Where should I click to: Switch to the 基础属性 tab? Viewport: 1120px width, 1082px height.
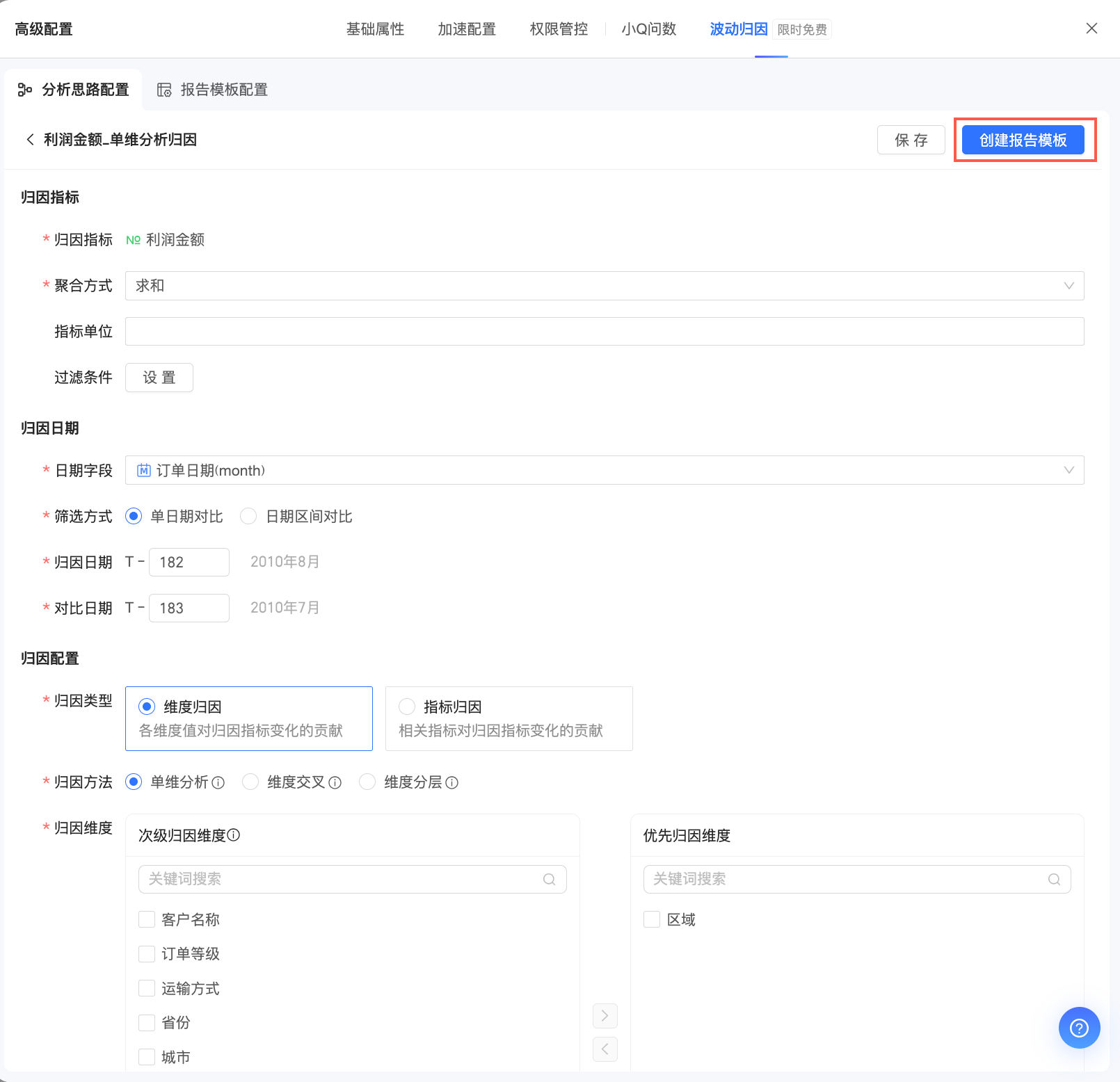376,29
